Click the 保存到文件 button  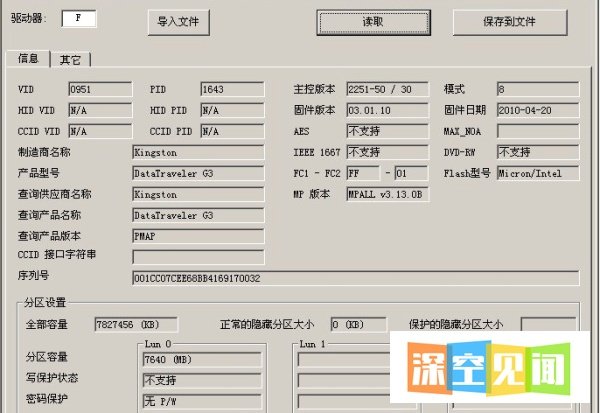tap(510, 22)
